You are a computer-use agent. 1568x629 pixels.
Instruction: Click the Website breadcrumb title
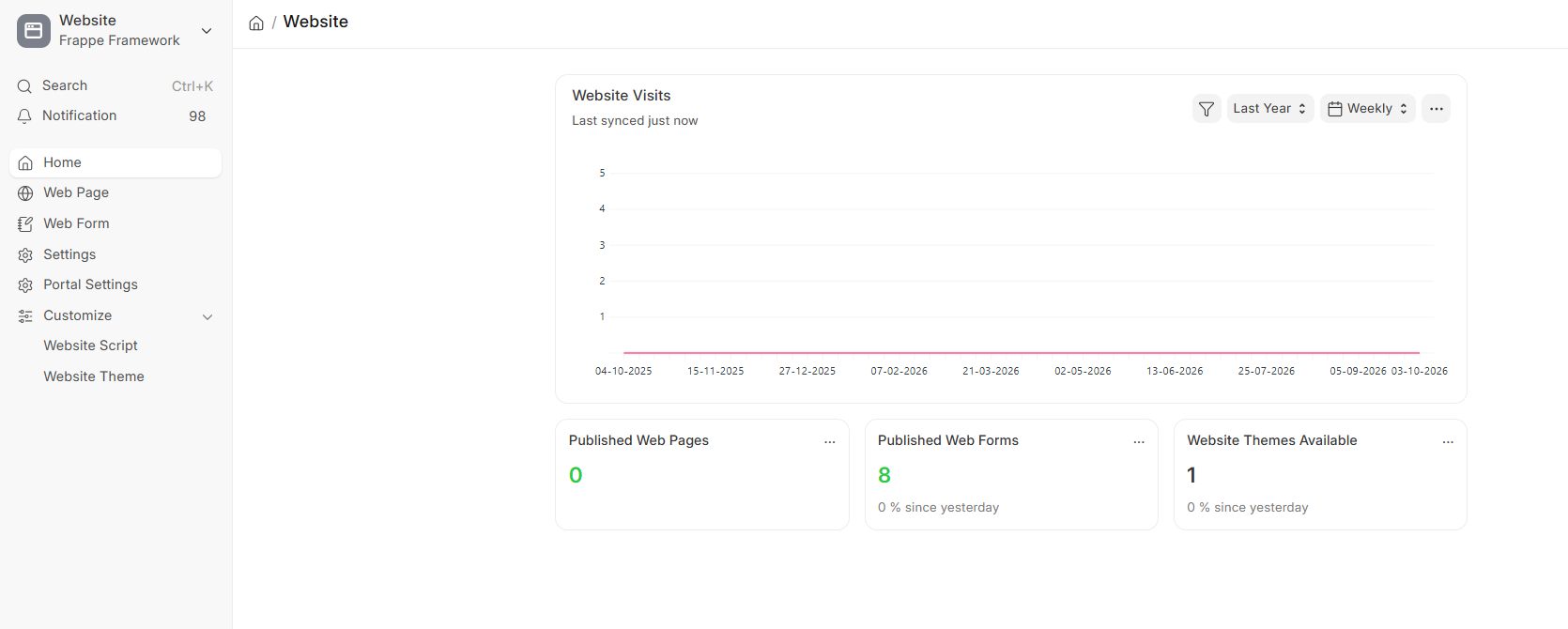click(315, 22)
